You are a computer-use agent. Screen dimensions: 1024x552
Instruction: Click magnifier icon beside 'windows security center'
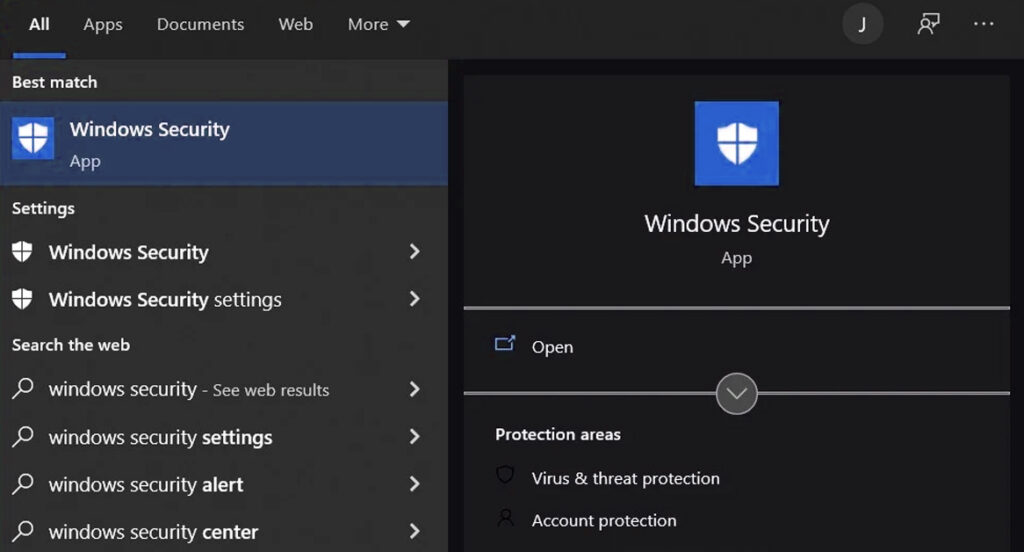coord(23,530)
